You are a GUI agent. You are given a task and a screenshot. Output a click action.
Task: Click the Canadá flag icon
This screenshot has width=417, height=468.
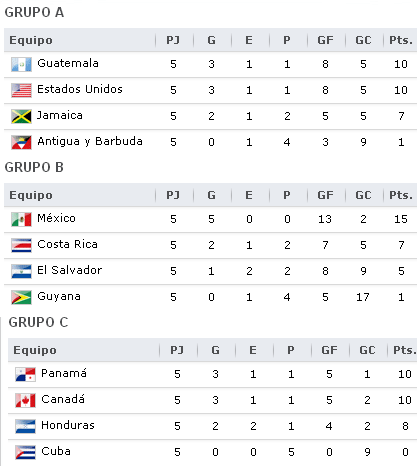(x=25, y=400)
